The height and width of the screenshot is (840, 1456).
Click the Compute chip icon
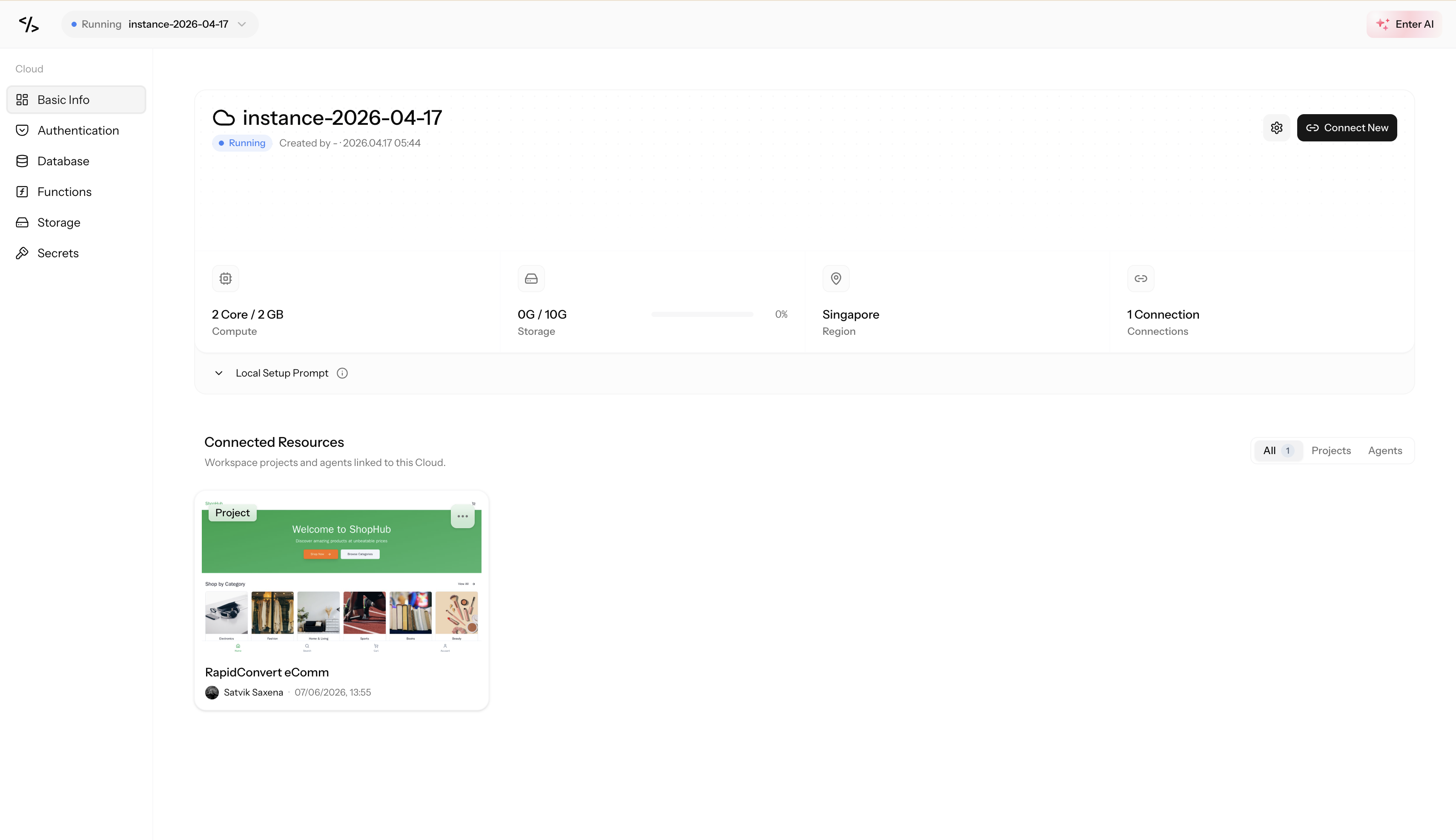tap(226, 279)
